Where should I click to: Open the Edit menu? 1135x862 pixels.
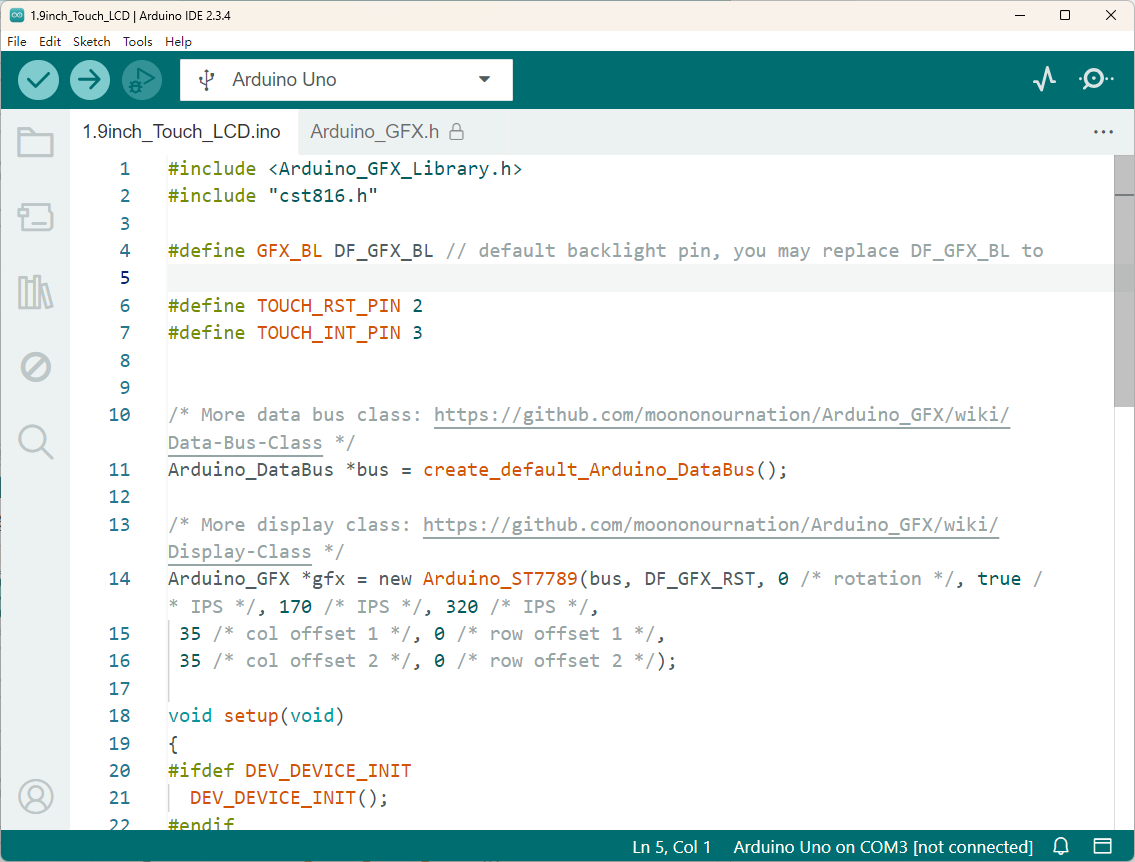pos(50,41)
